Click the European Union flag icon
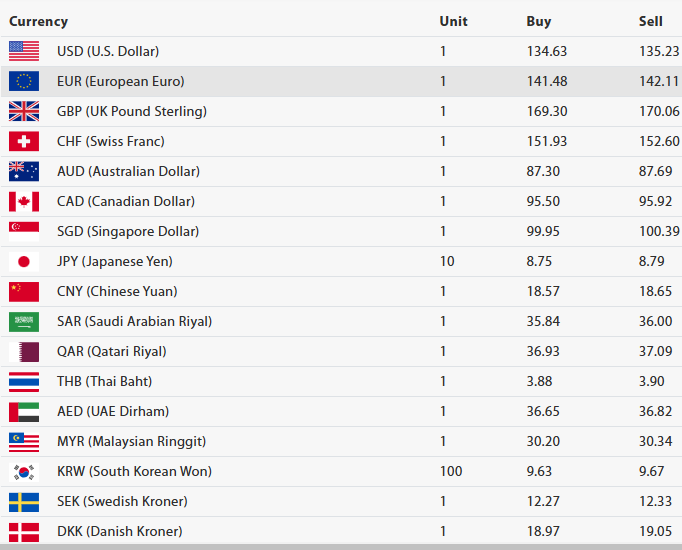 click(24, 81)
